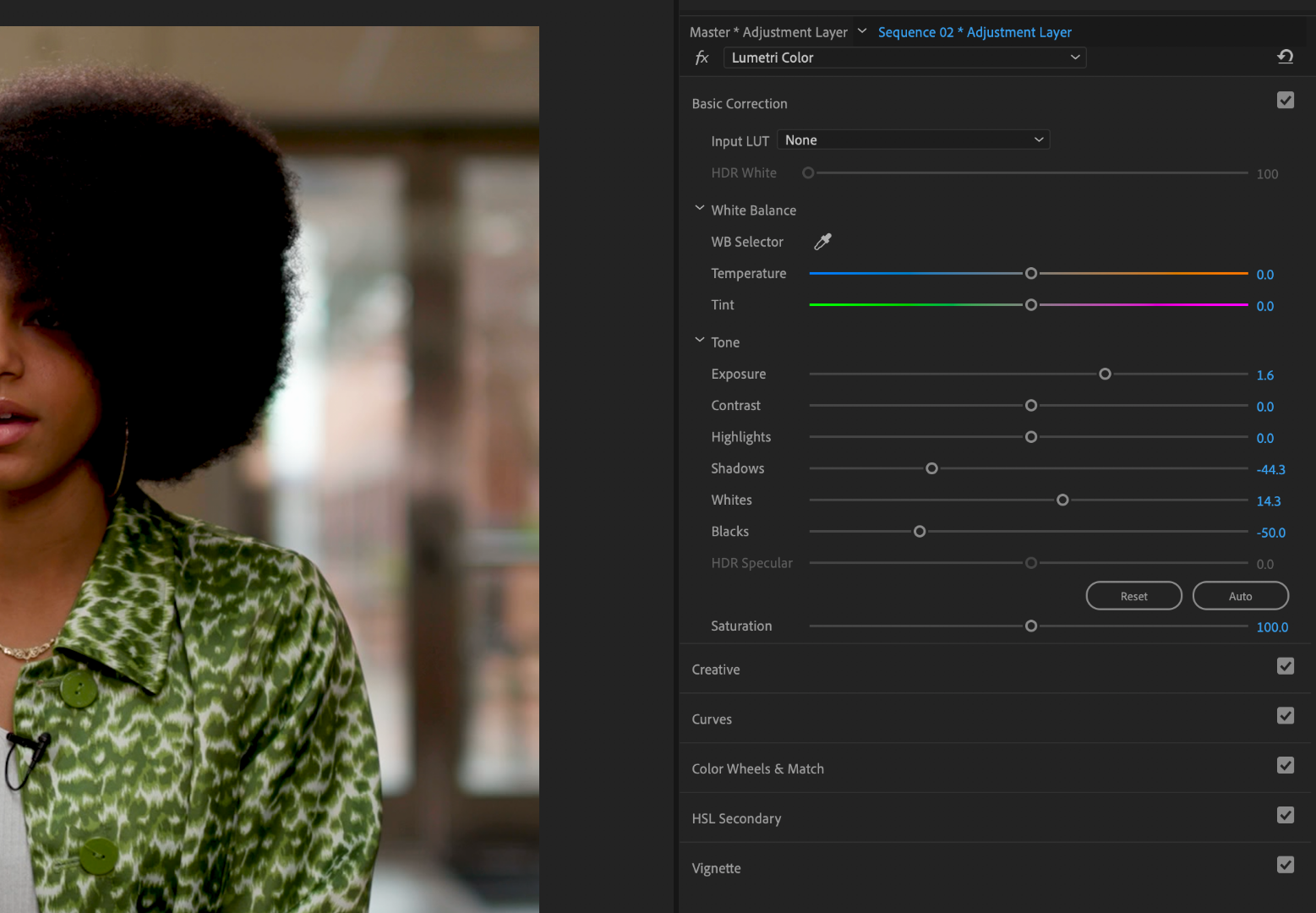Reset the Lumetri Color effect

tap(1285, 57)
